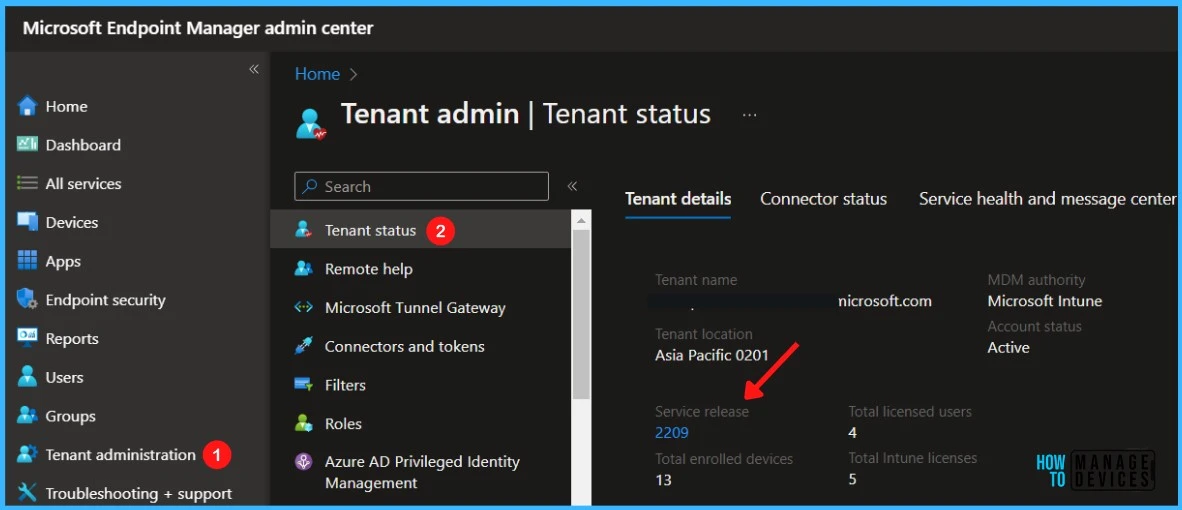
Task: Select the Tenant details tab
Action: coord(678,199)
